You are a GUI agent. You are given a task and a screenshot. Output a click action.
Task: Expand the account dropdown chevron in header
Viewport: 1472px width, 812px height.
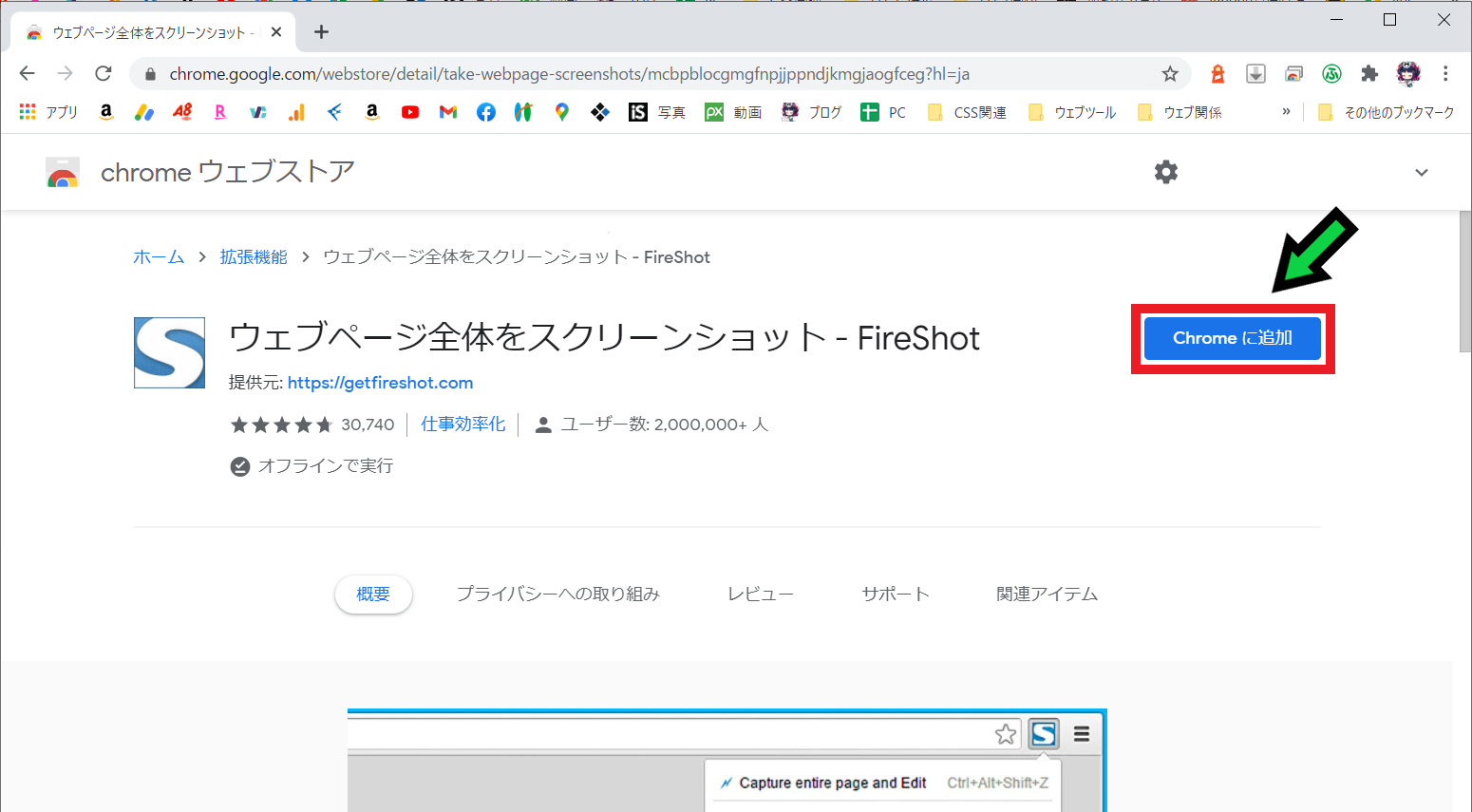click(x=1422, y=173)
